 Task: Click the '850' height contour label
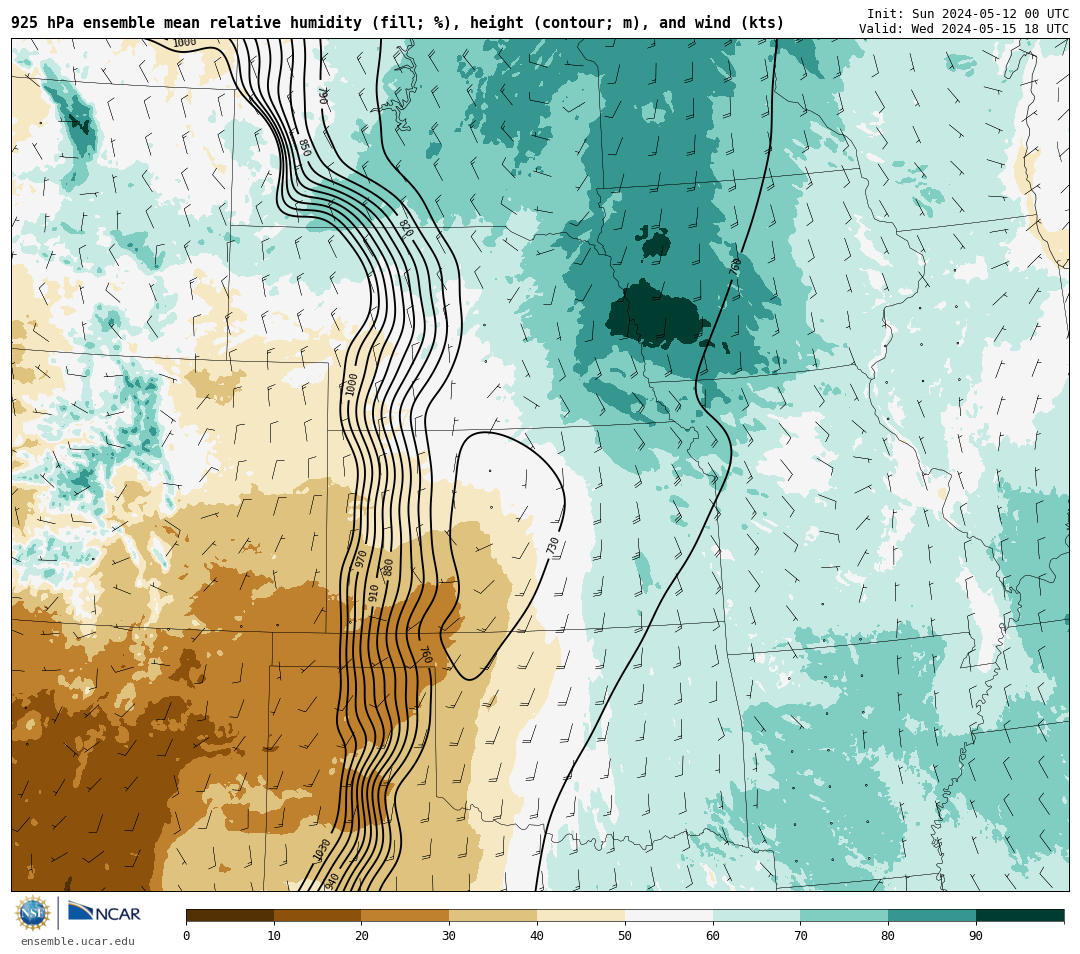pos(304,148)
